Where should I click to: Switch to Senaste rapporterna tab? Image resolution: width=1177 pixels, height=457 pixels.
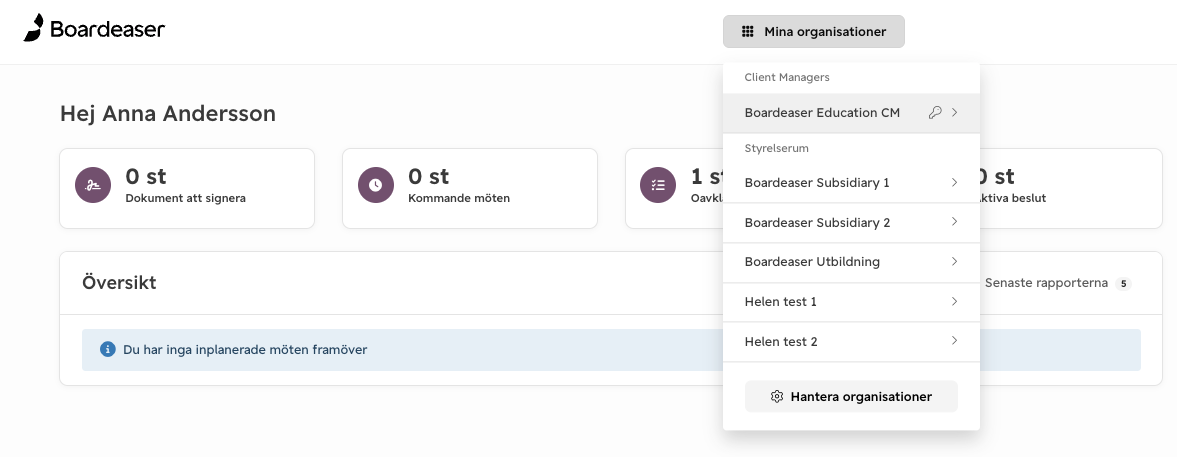tap(1058, 283)
